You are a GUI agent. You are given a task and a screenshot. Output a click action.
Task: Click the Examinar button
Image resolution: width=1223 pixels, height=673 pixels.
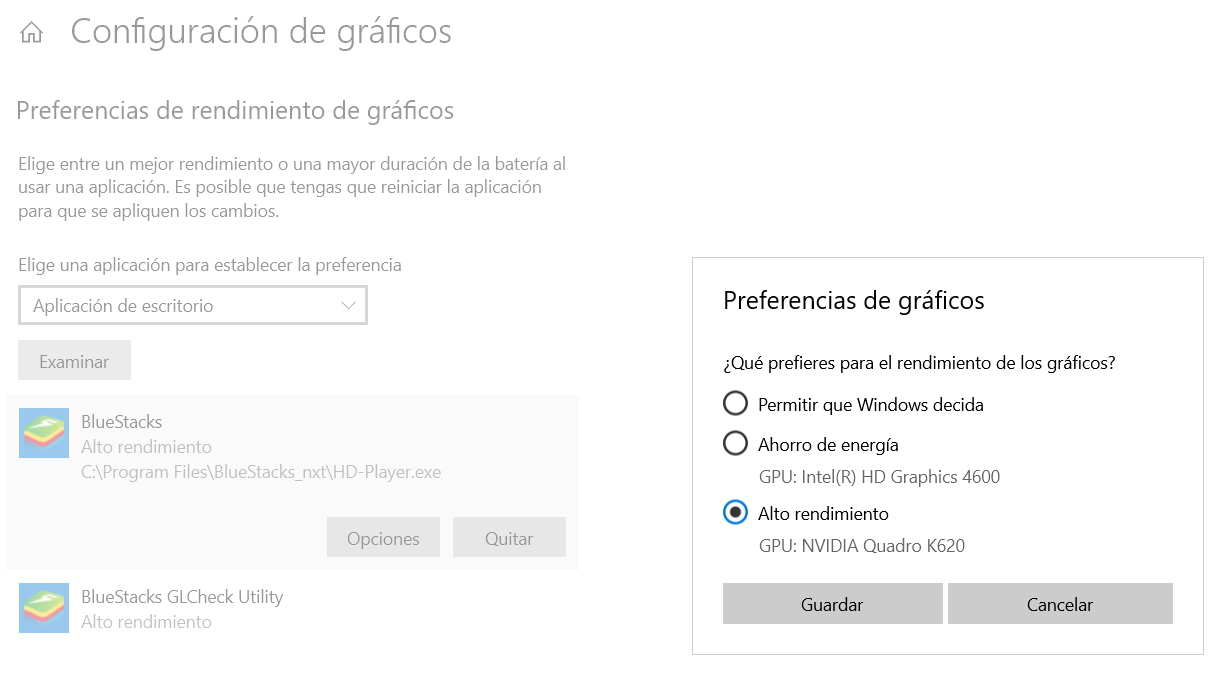74,359
